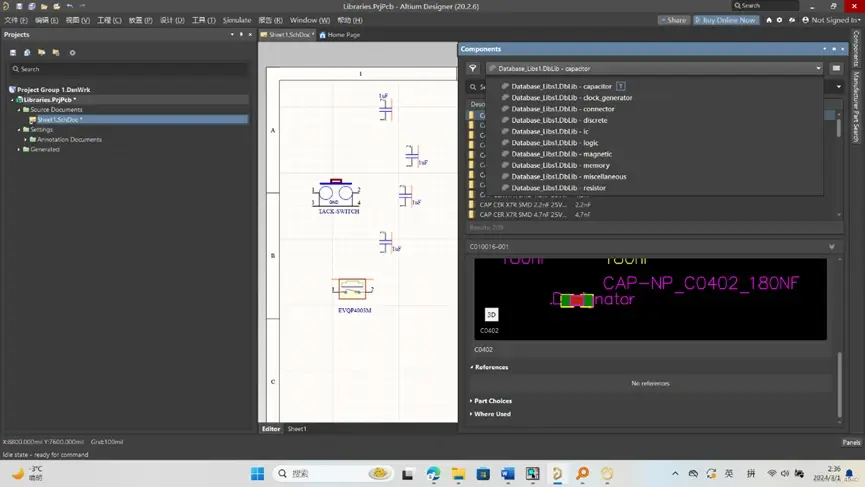Screen dimensions: 865x487
Task: Click the save icon in title bar
Action: coord(19,6)
